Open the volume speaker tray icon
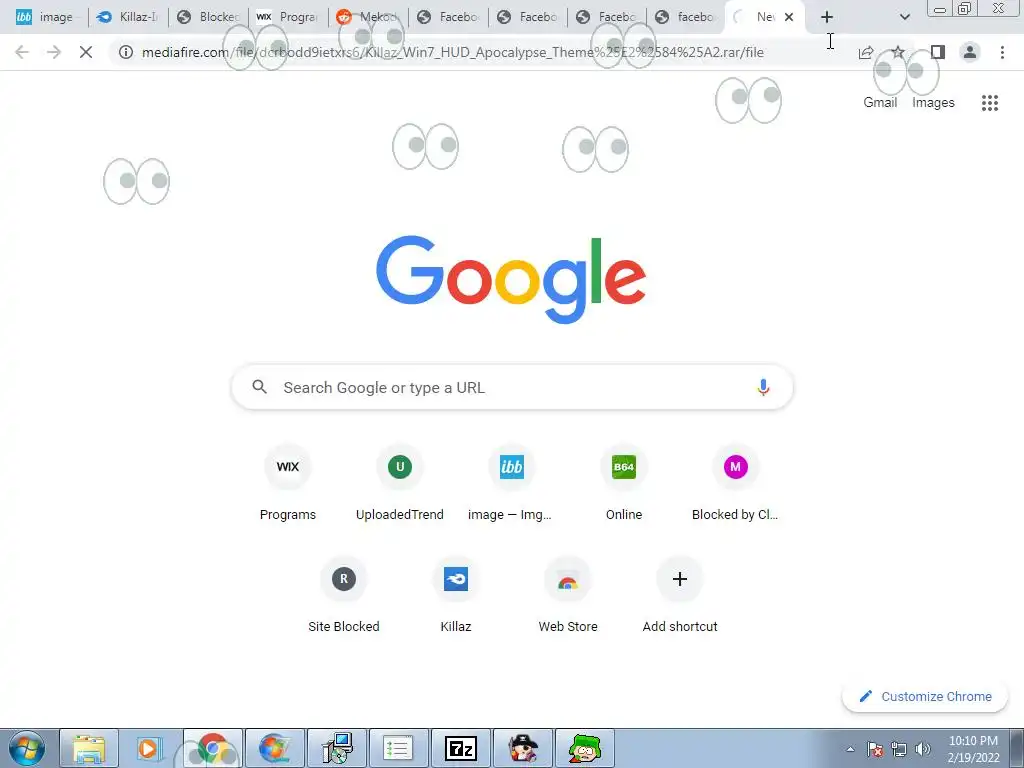Viewport: 1024px width, 768px height. (x=923, y=749)
